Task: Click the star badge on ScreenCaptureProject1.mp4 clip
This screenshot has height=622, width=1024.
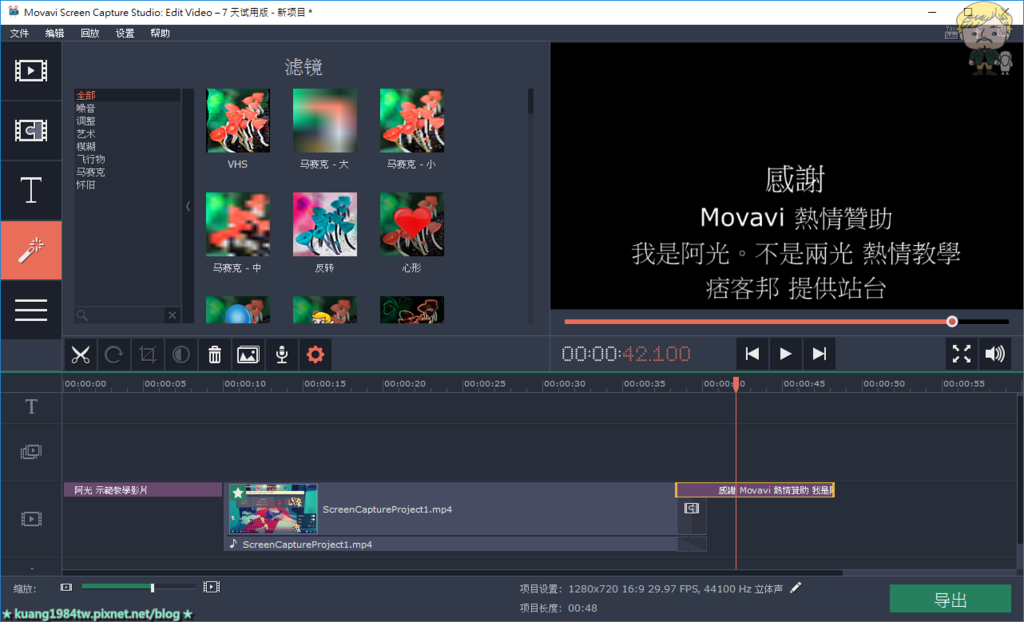Action: click(x=238, y=493)
